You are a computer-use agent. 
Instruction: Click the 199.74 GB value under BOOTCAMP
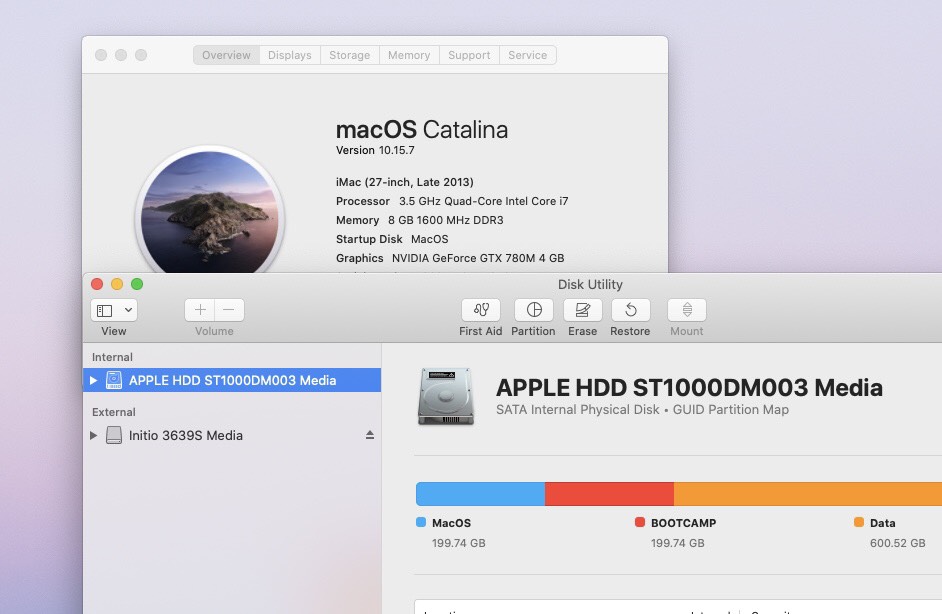pos(678,543)
